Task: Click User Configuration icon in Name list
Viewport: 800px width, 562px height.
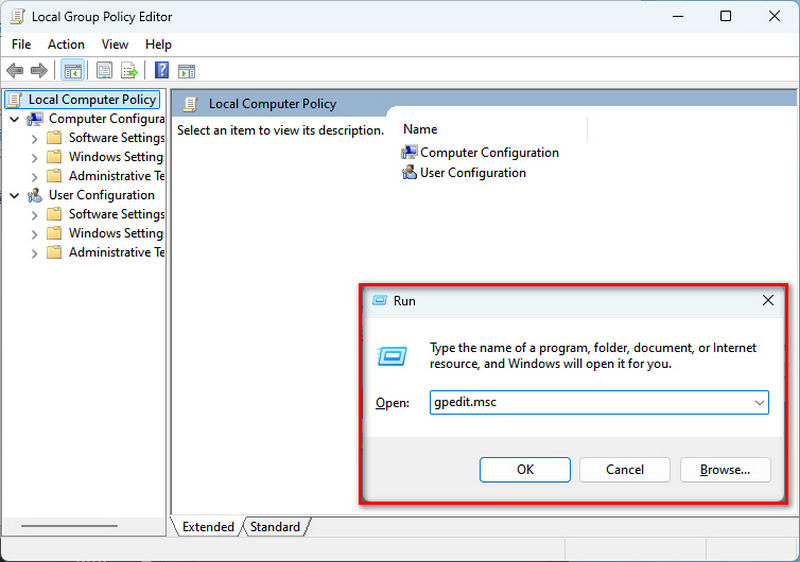Action: [409, 172]
